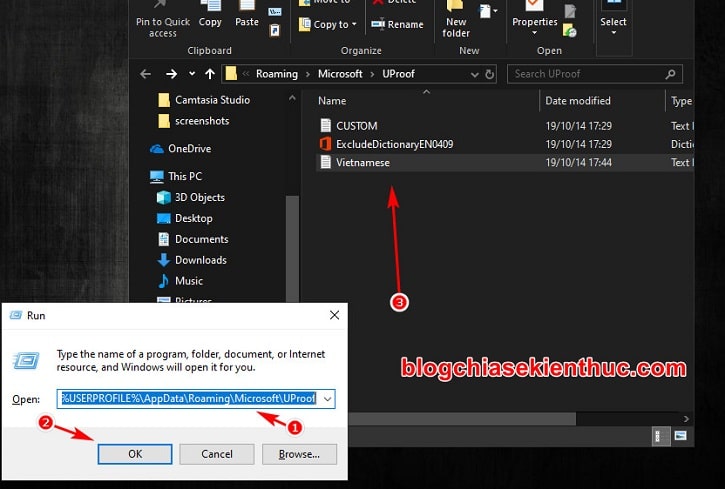
Task: Open Documents in navigation pane
Action: [x=193, y=239]
